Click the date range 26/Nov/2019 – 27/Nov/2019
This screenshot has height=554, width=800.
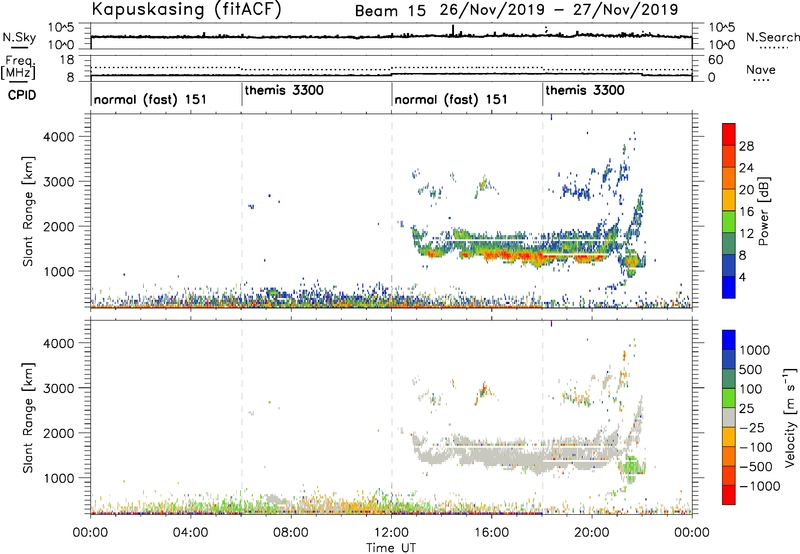click(x=559, y=10)
